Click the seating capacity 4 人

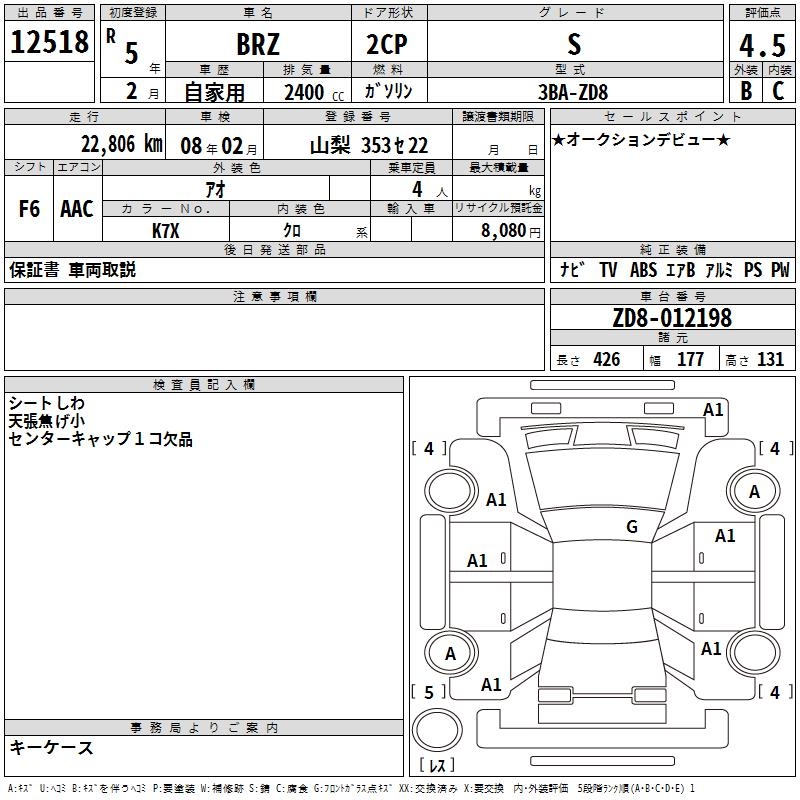430,190
